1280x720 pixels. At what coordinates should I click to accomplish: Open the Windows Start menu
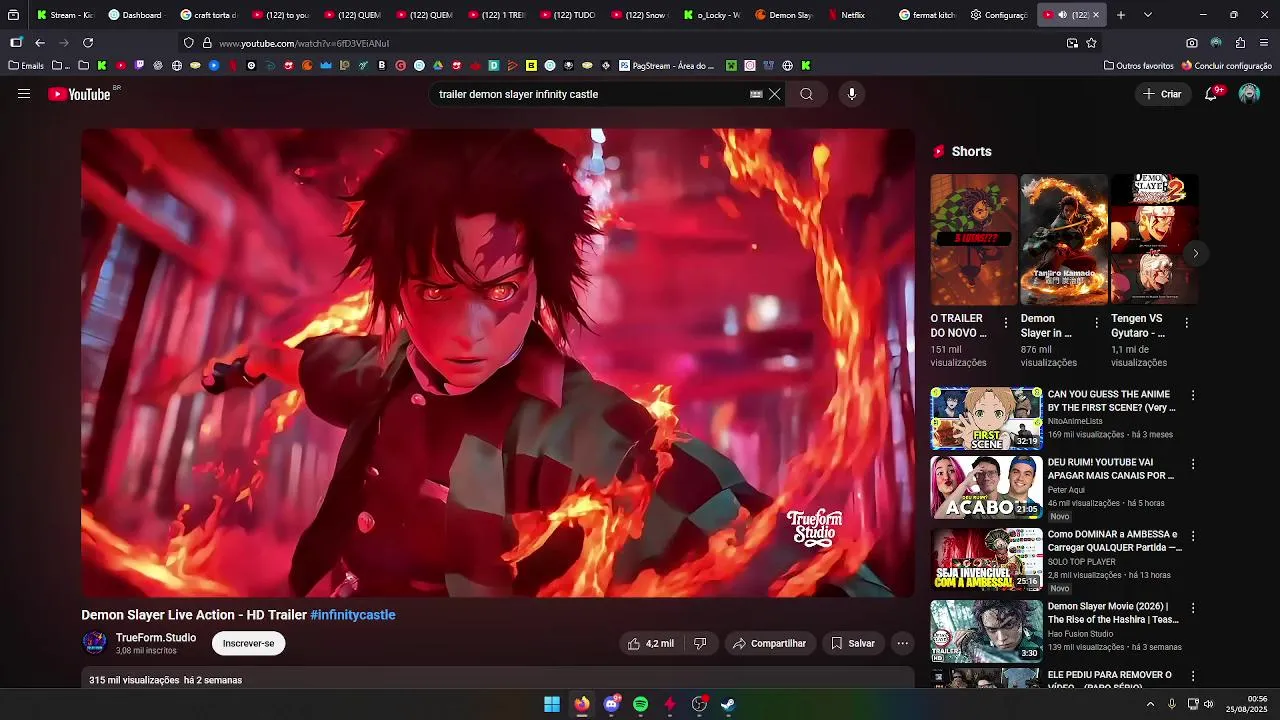click(x=552, y=704)
